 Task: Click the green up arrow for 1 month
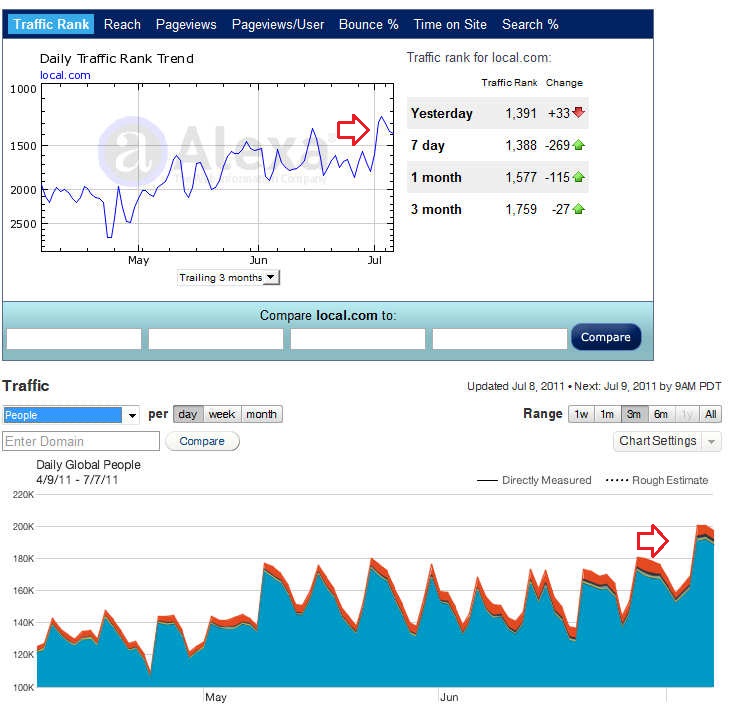click(578, 177)
